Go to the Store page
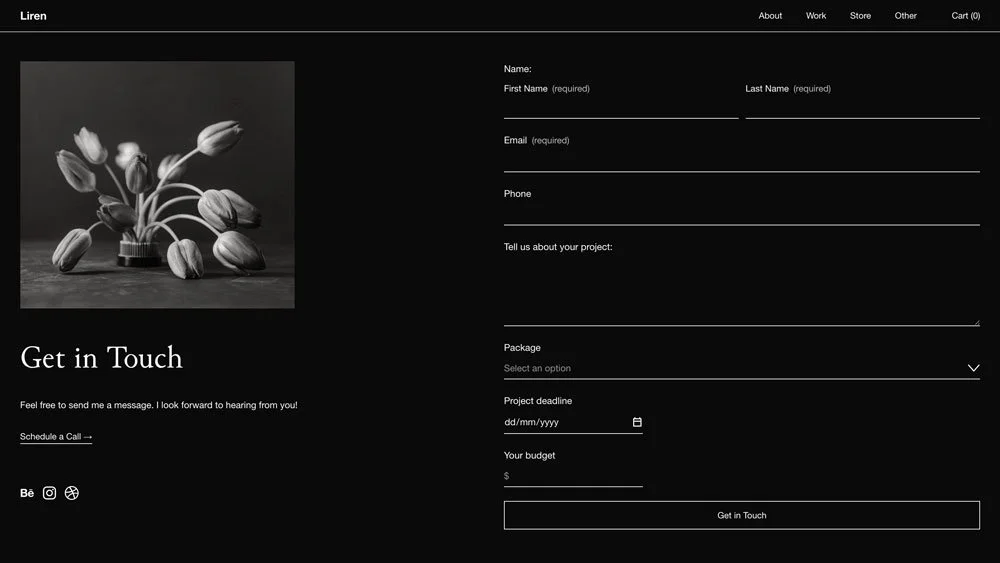 [x=860, y=15]
